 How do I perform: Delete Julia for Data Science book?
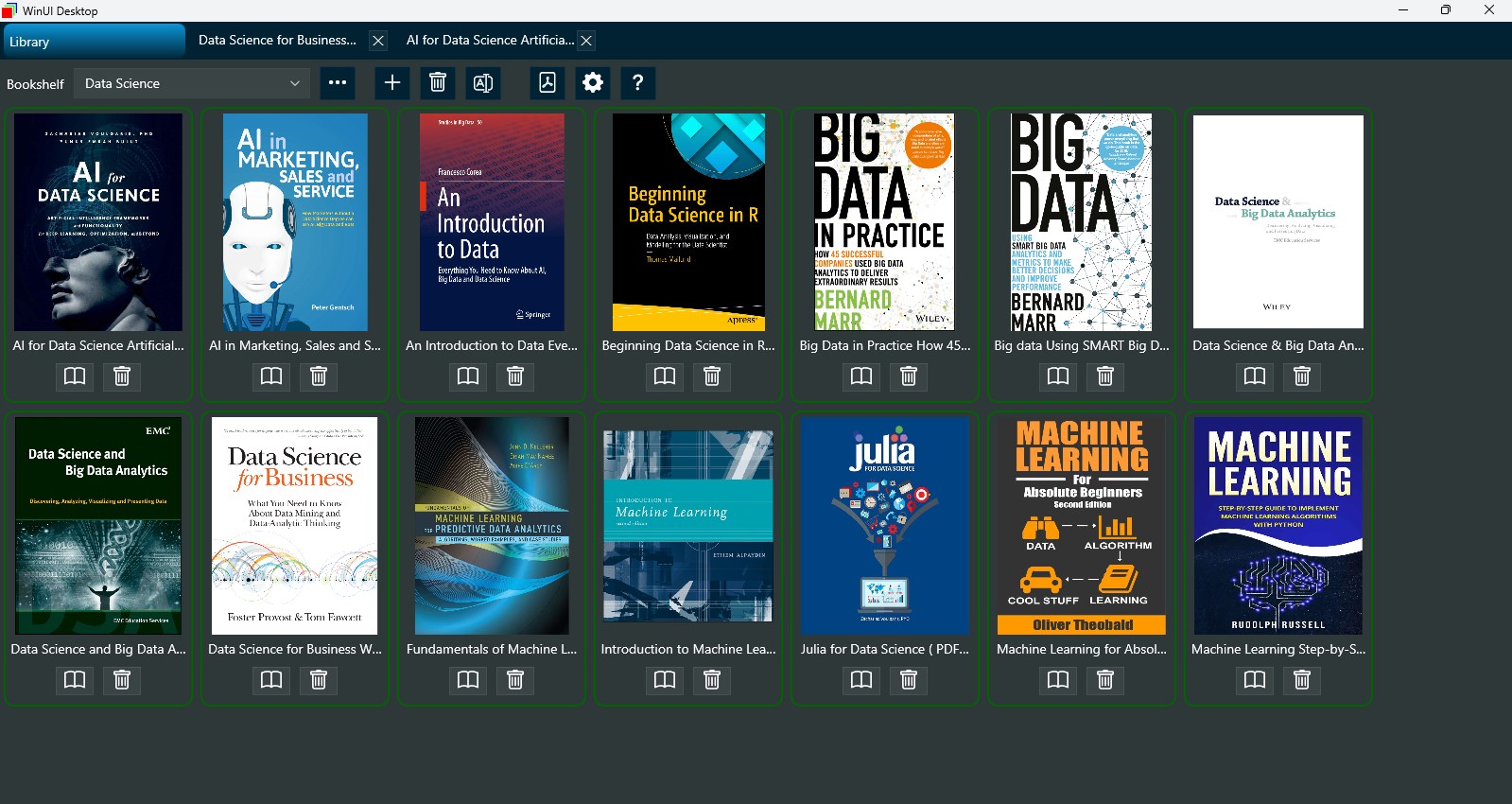tap(909, 680)
